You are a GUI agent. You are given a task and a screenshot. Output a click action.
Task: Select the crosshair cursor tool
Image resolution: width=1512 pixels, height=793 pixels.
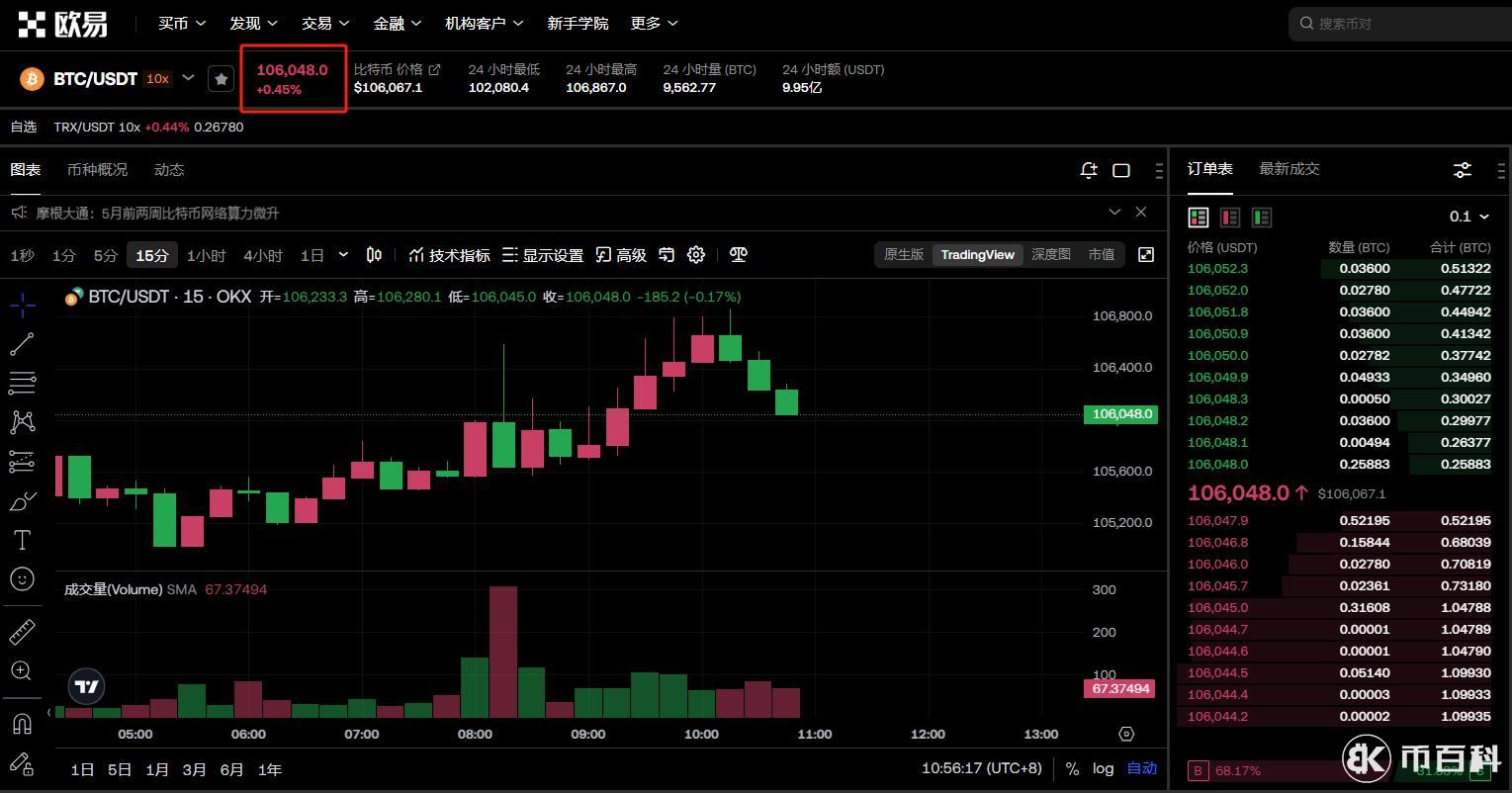[22, 305]
